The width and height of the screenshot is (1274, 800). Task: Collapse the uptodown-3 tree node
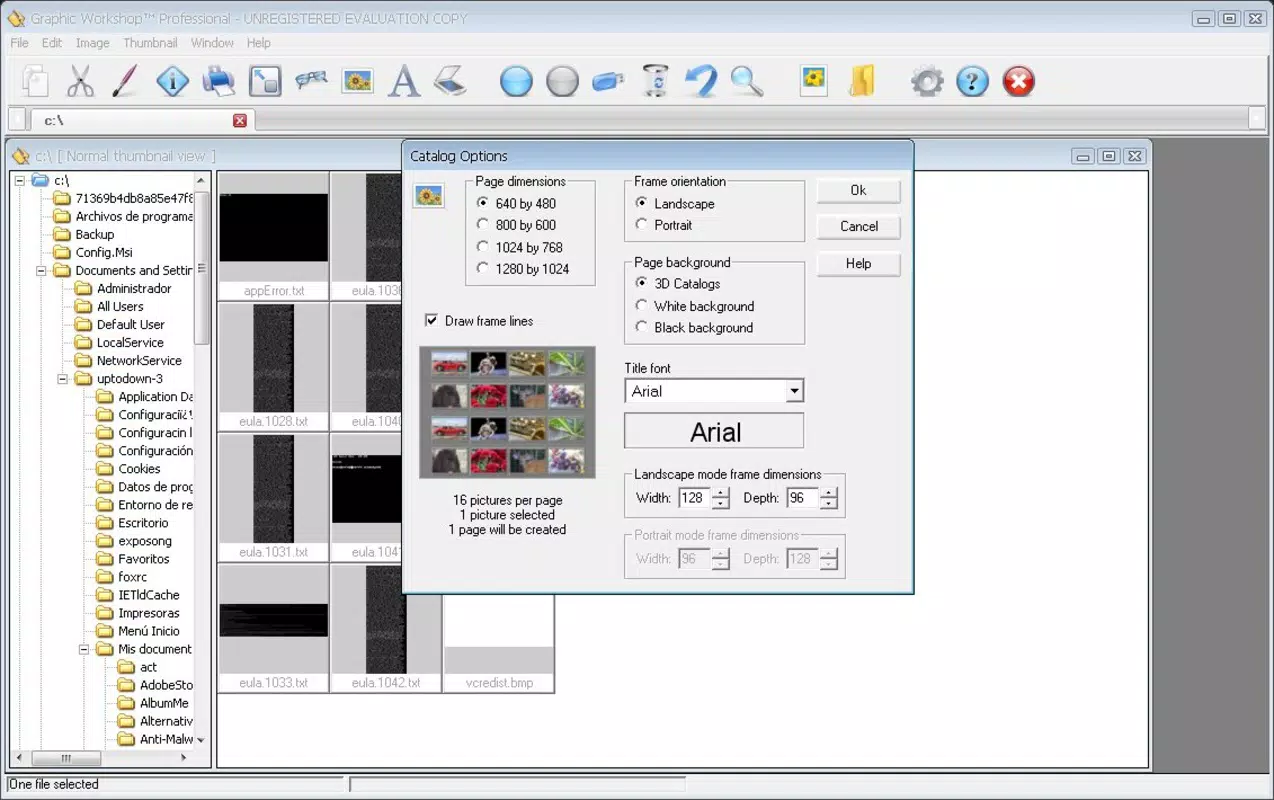point(62,379)
